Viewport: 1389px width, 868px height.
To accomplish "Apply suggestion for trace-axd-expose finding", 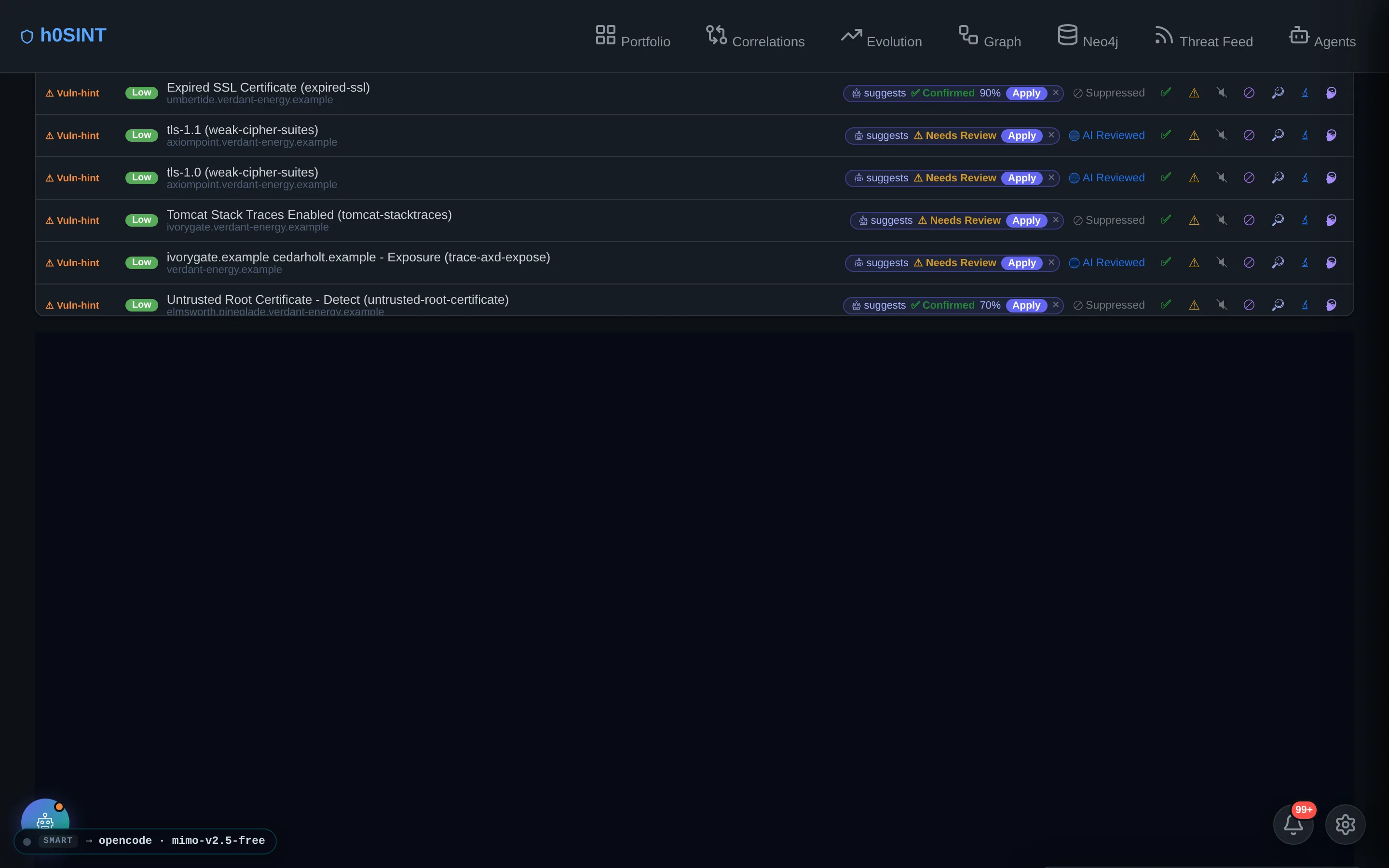I will pos(1021,263).
